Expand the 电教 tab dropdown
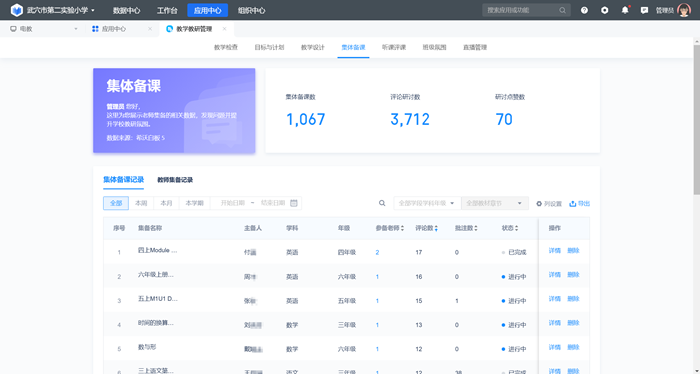This screenshot has width=700, height=374. [75, 29]
